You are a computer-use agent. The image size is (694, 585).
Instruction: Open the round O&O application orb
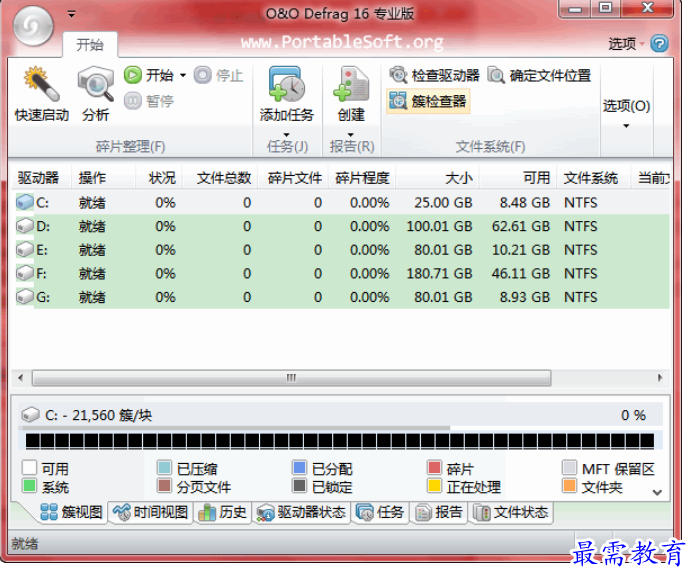pos(33,26)
